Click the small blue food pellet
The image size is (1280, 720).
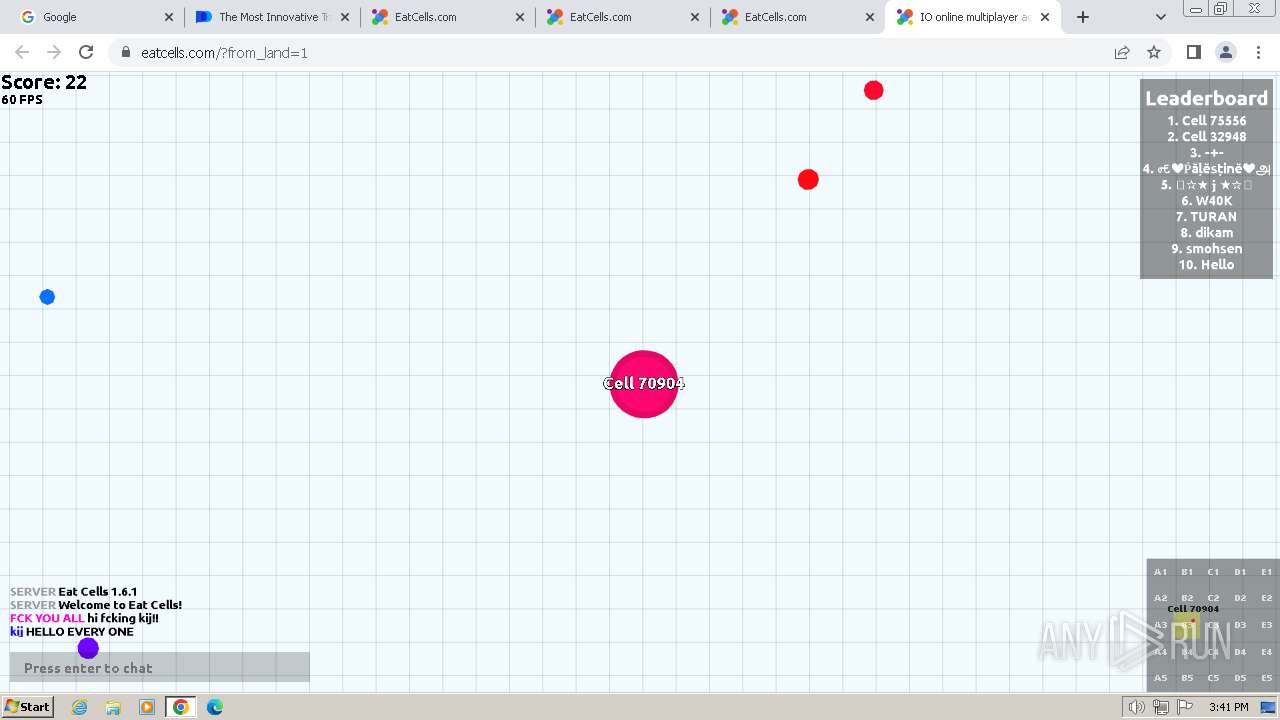(x=47, y=297)
